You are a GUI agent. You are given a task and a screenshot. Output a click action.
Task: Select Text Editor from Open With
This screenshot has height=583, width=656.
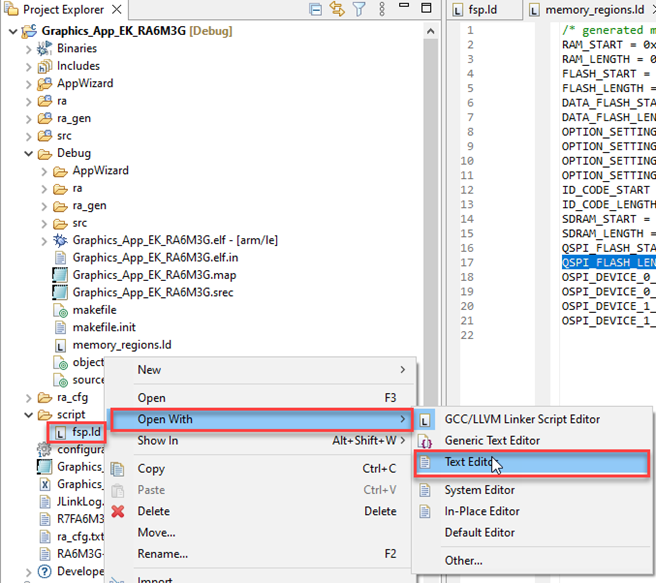532,462
